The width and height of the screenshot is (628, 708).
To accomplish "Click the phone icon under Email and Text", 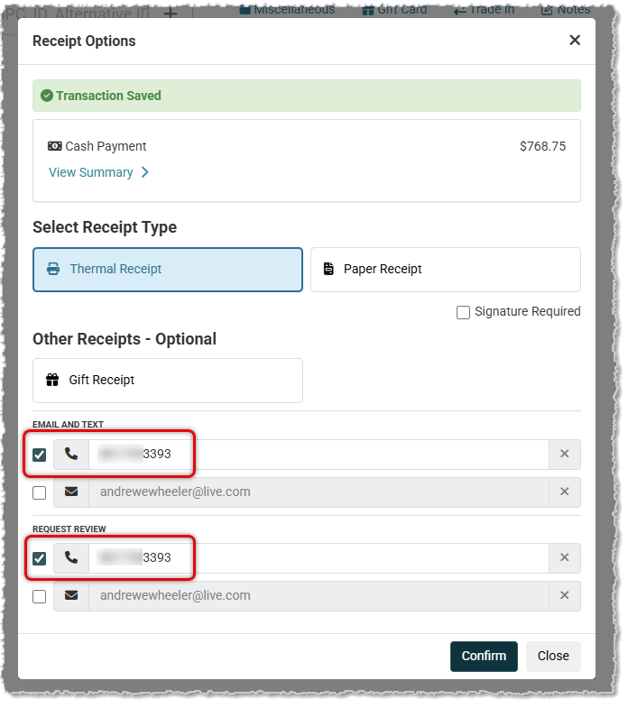I will pyautogui.click(x=71, y=454).
